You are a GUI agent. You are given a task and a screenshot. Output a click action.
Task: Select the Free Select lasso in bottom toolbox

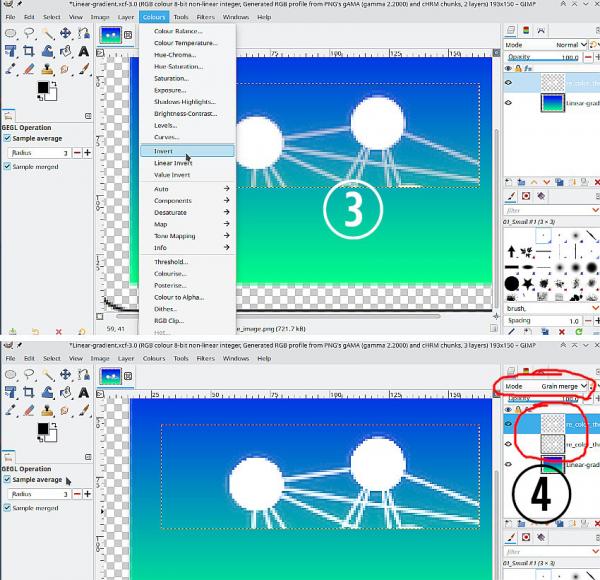click(29, 374)
